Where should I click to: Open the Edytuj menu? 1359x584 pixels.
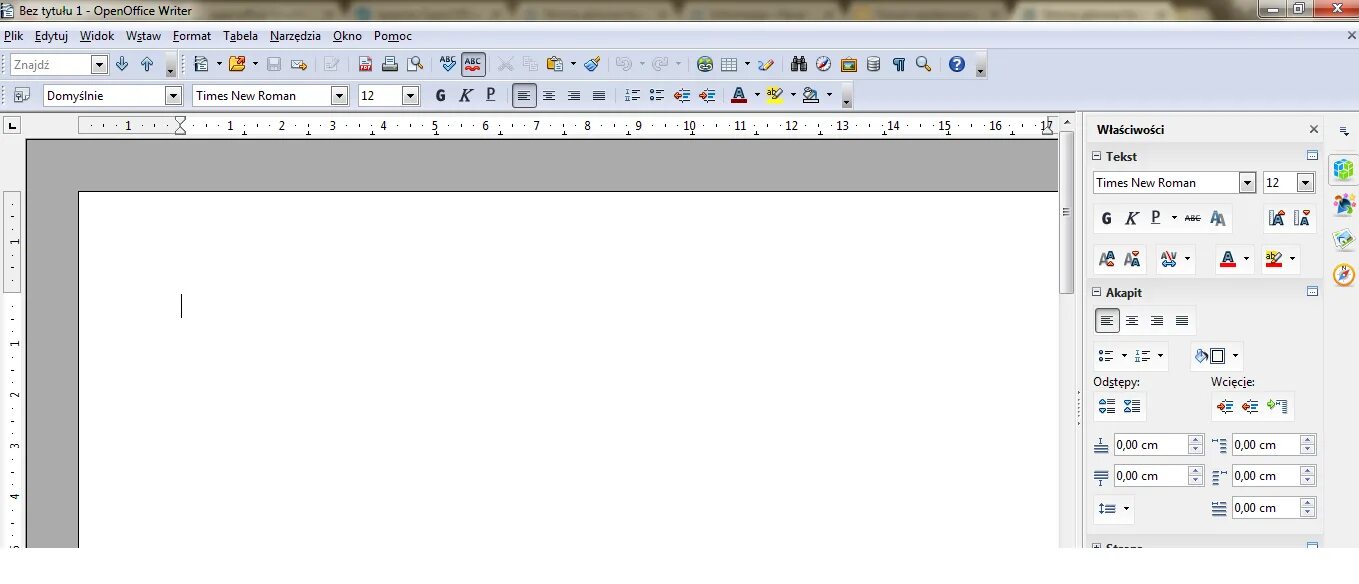51,35
